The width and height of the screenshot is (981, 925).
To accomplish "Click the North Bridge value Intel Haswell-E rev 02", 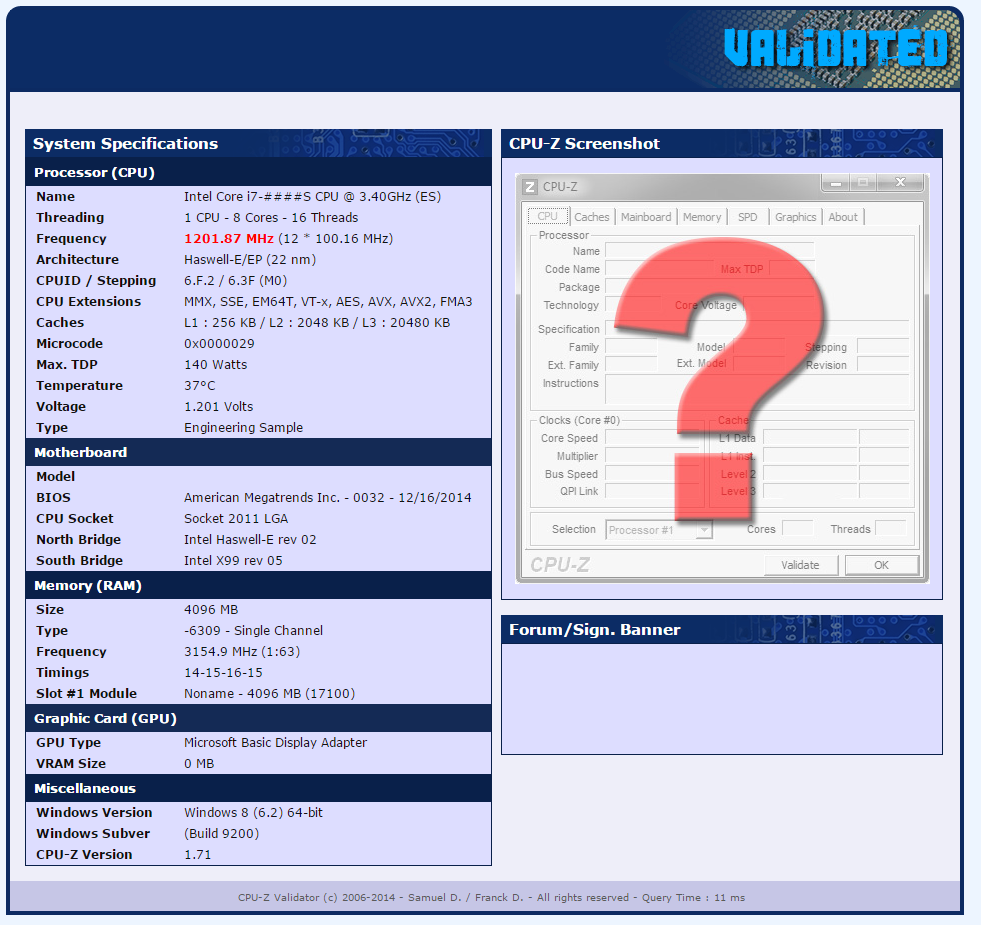I will click(250, 539).
